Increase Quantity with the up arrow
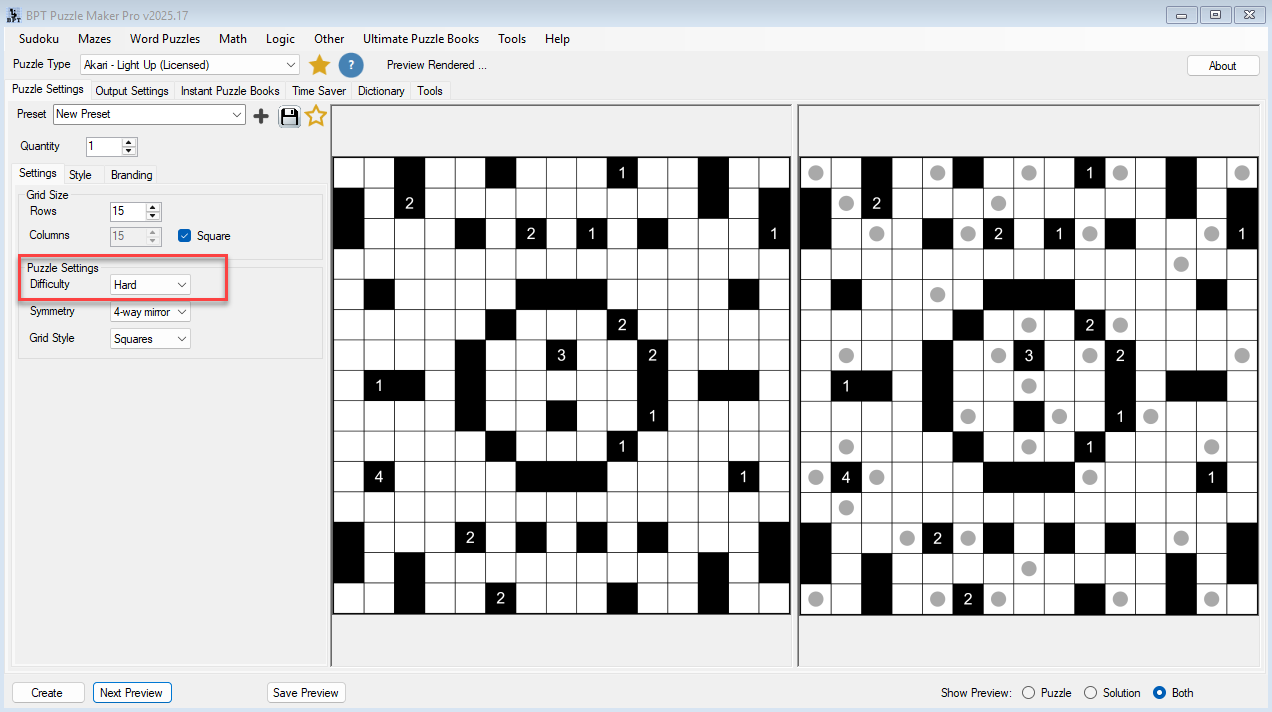 pyautogui.click(x=129, y=142)
